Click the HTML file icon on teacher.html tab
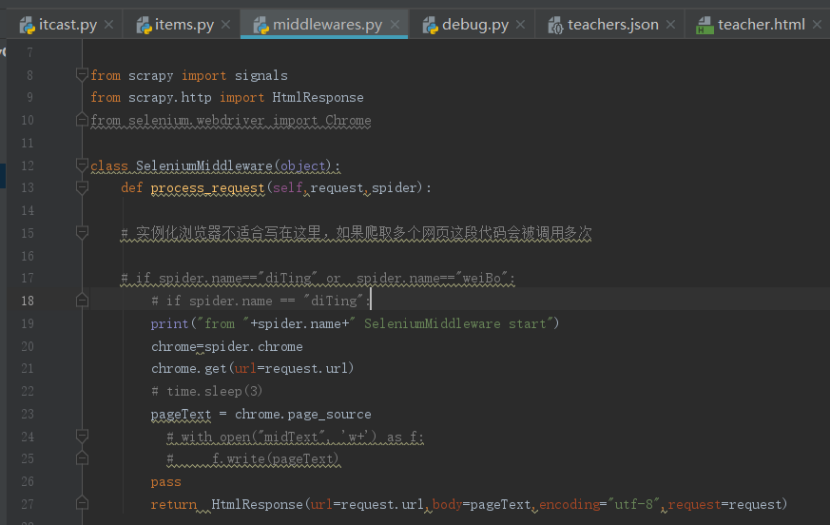 coord(705,25)
